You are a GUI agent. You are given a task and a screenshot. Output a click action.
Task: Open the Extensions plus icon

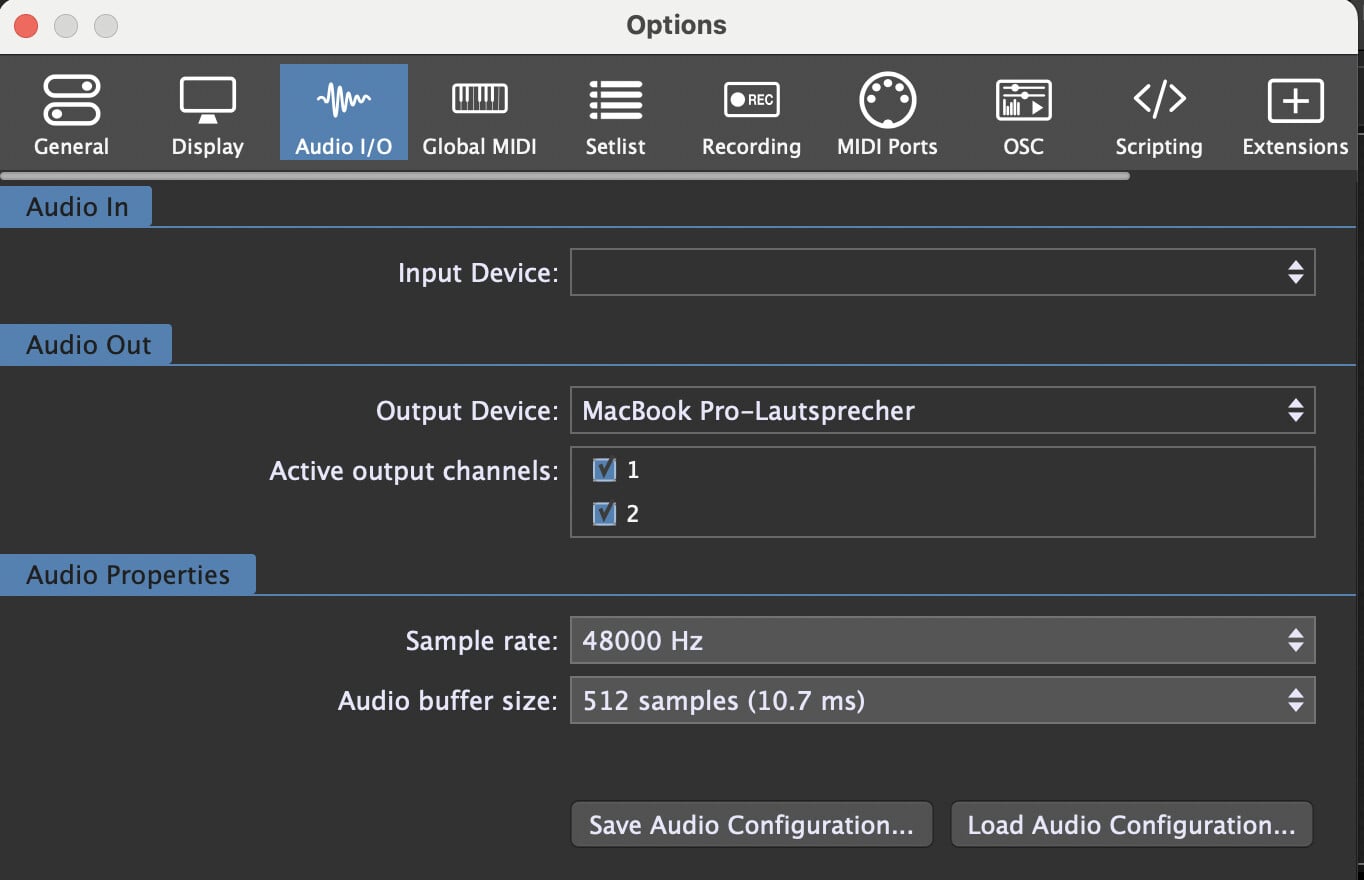[1295, 100]
